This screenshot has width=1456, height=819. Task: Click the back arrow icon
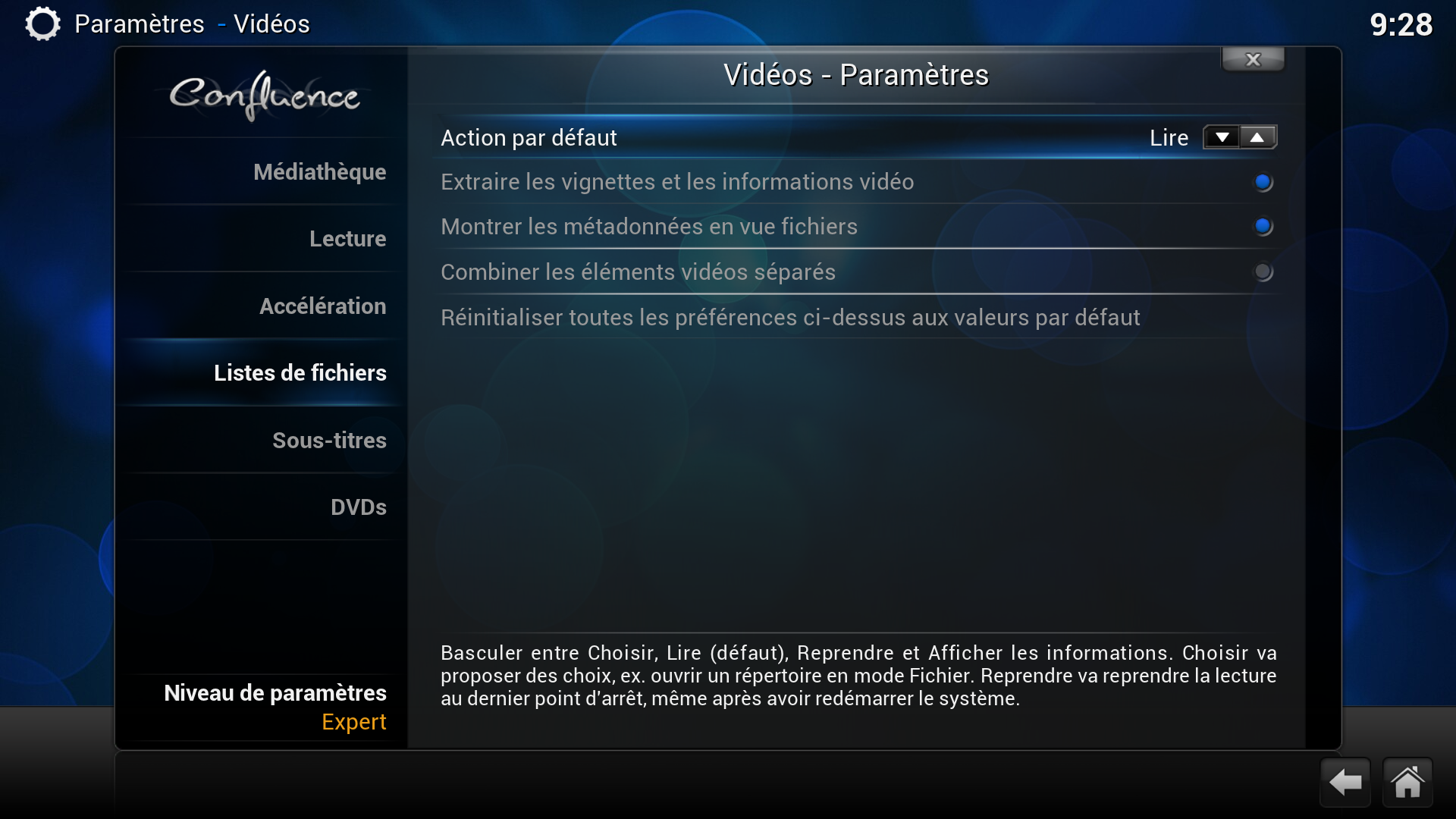1345,782
